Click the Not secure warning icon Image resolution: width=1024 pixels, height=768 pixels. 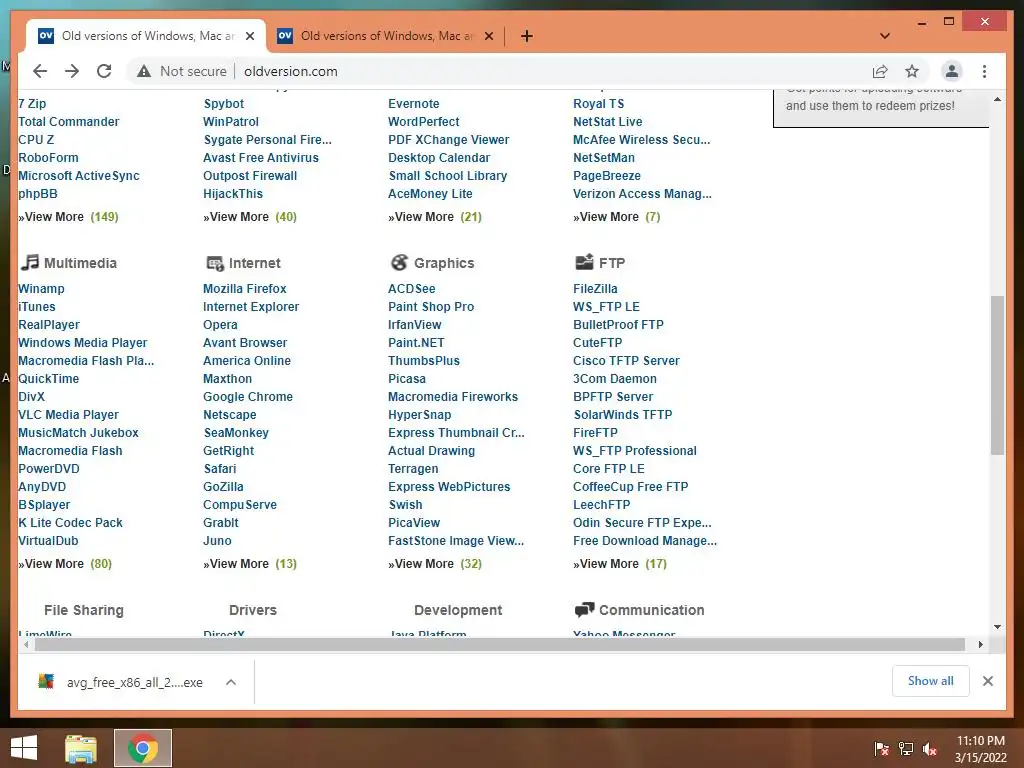pyautogui.click(x=144, y=71)
